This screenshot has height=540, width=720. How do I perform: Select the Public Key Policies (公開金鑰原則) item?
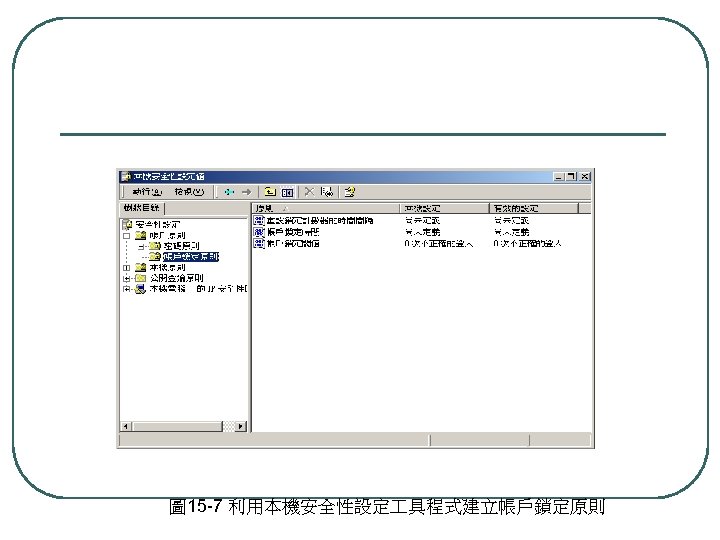[x=176, y=278]
